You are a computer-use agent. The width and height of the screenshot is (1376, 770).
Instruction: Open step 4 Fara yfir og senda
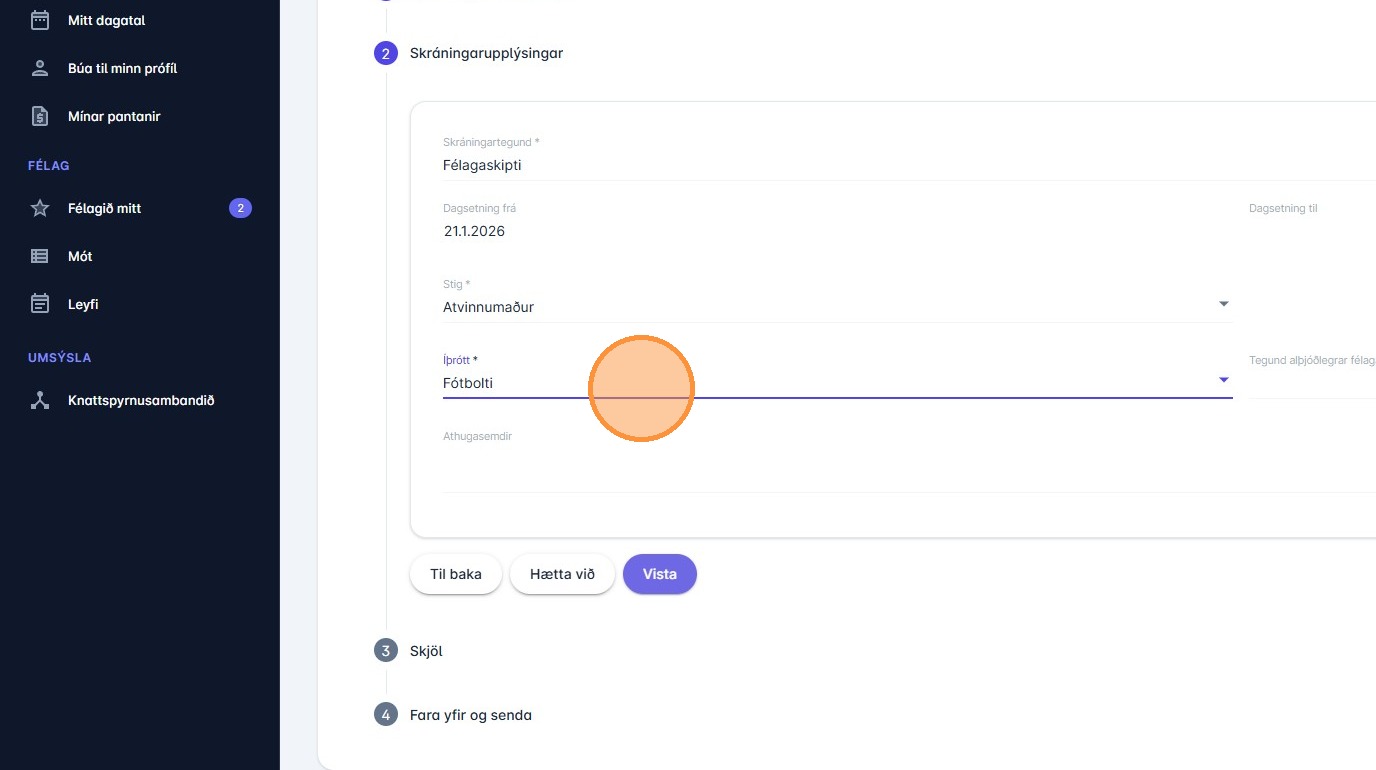click(470, 715)
